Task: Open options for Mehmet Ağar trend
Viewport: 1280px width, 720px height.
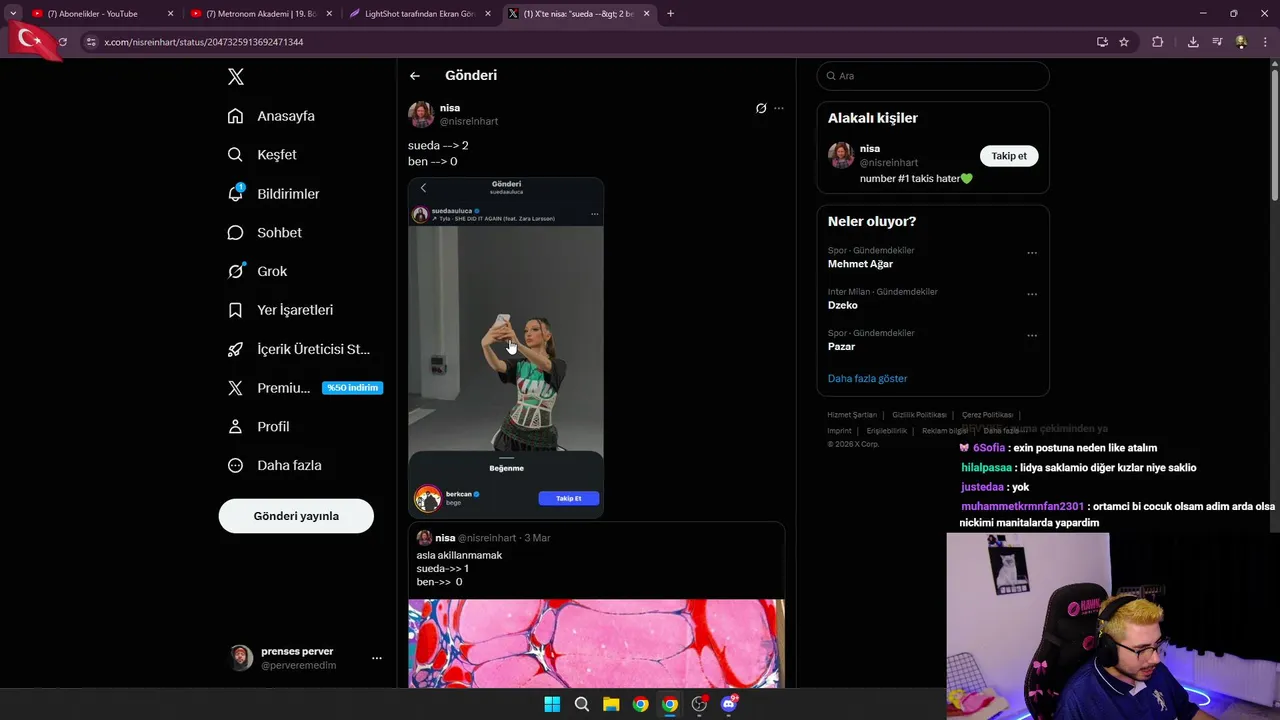Action: click(x=1032, y=253)
